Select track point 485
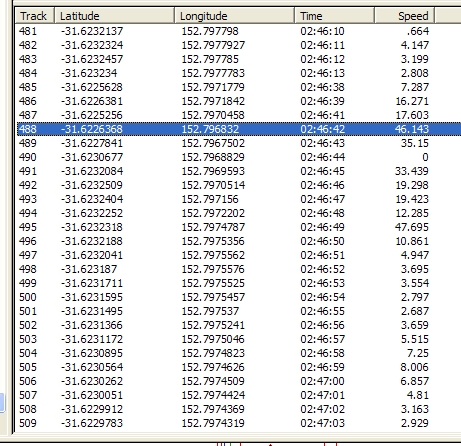 tap(239, 87)
